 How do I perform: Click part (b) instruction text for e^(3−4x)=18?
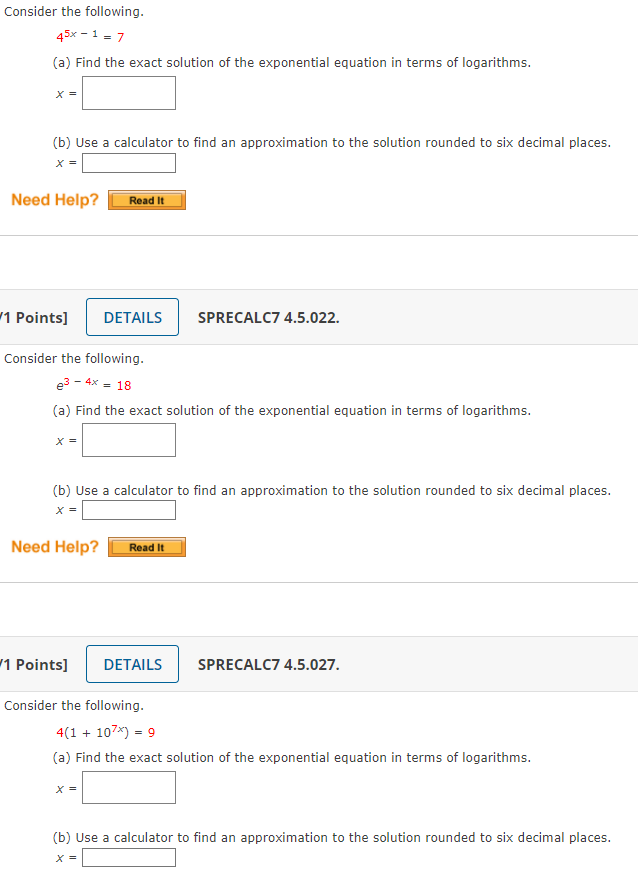(331, 490)
